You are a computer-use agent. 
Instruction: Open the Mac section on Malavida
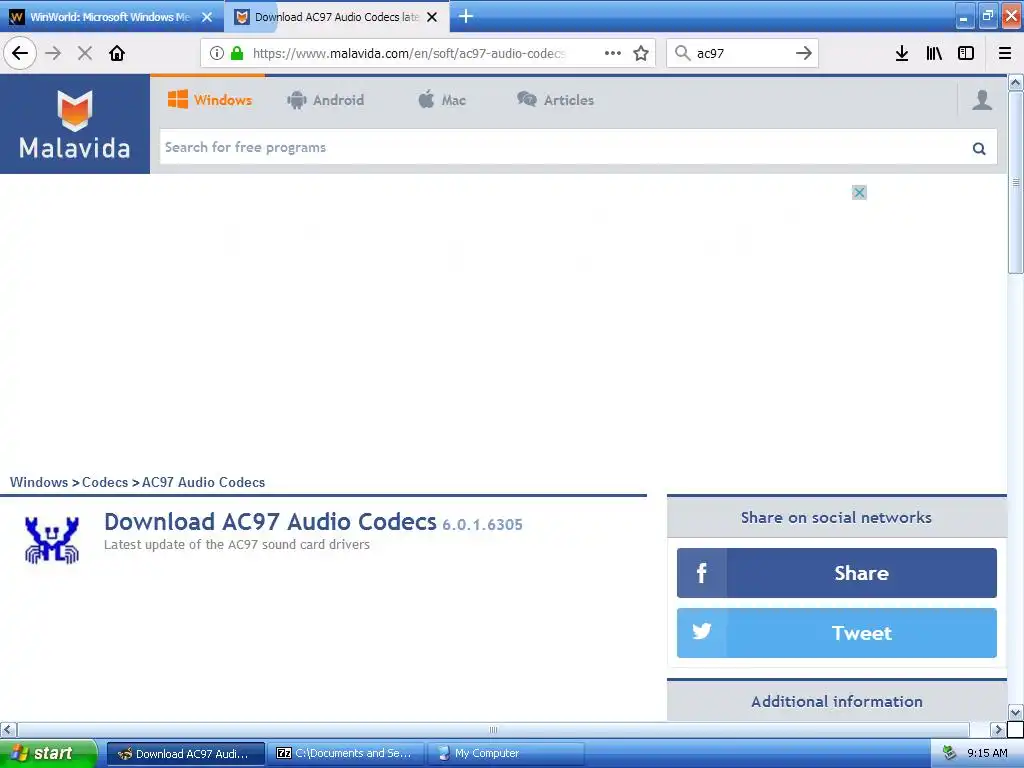(441, 100)
